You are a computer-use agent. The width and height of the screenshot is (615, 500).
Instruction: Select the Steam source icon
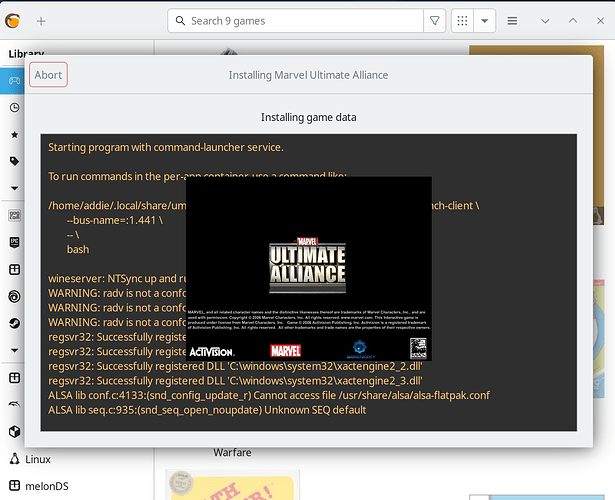click(x=15, y=323)
